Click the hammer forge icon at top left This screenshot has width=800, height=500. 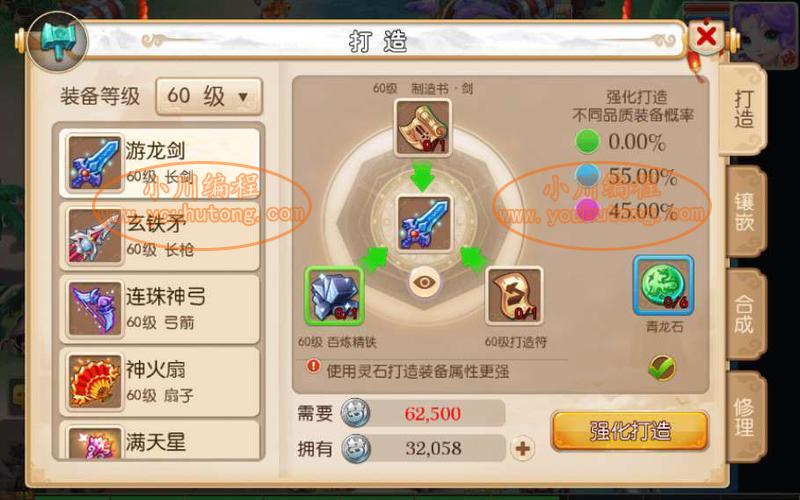click(x=58, y=42)
